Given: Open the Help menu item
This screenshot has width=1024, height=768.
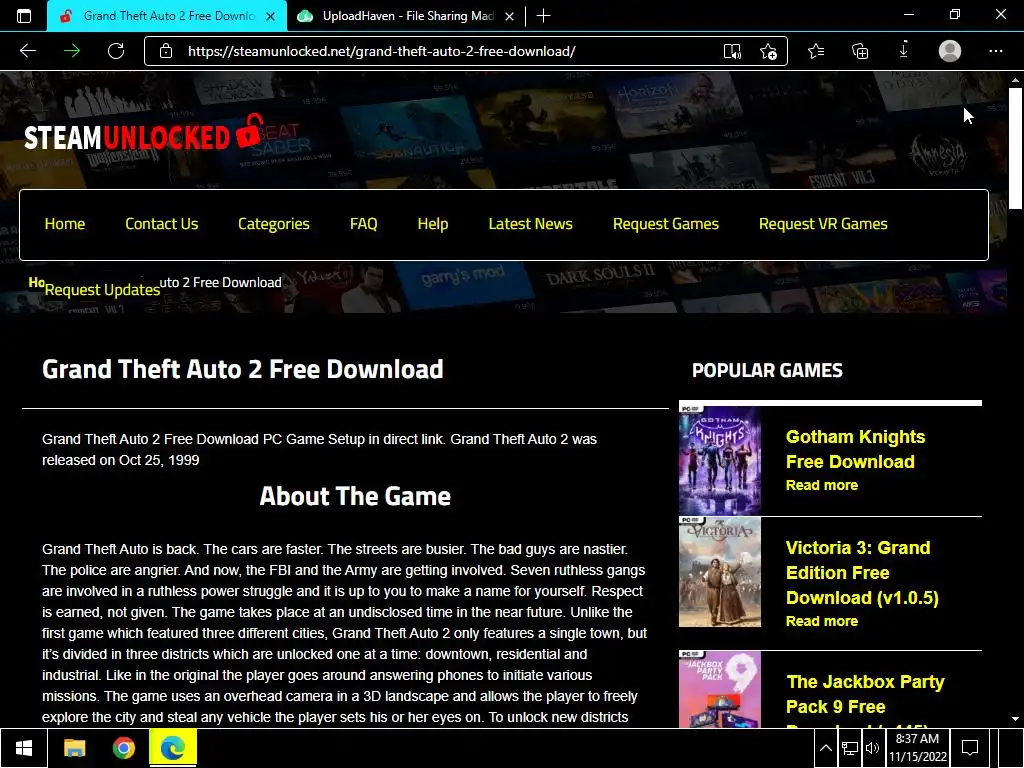Looking at the screenshot, I should (x=433, y=224).
